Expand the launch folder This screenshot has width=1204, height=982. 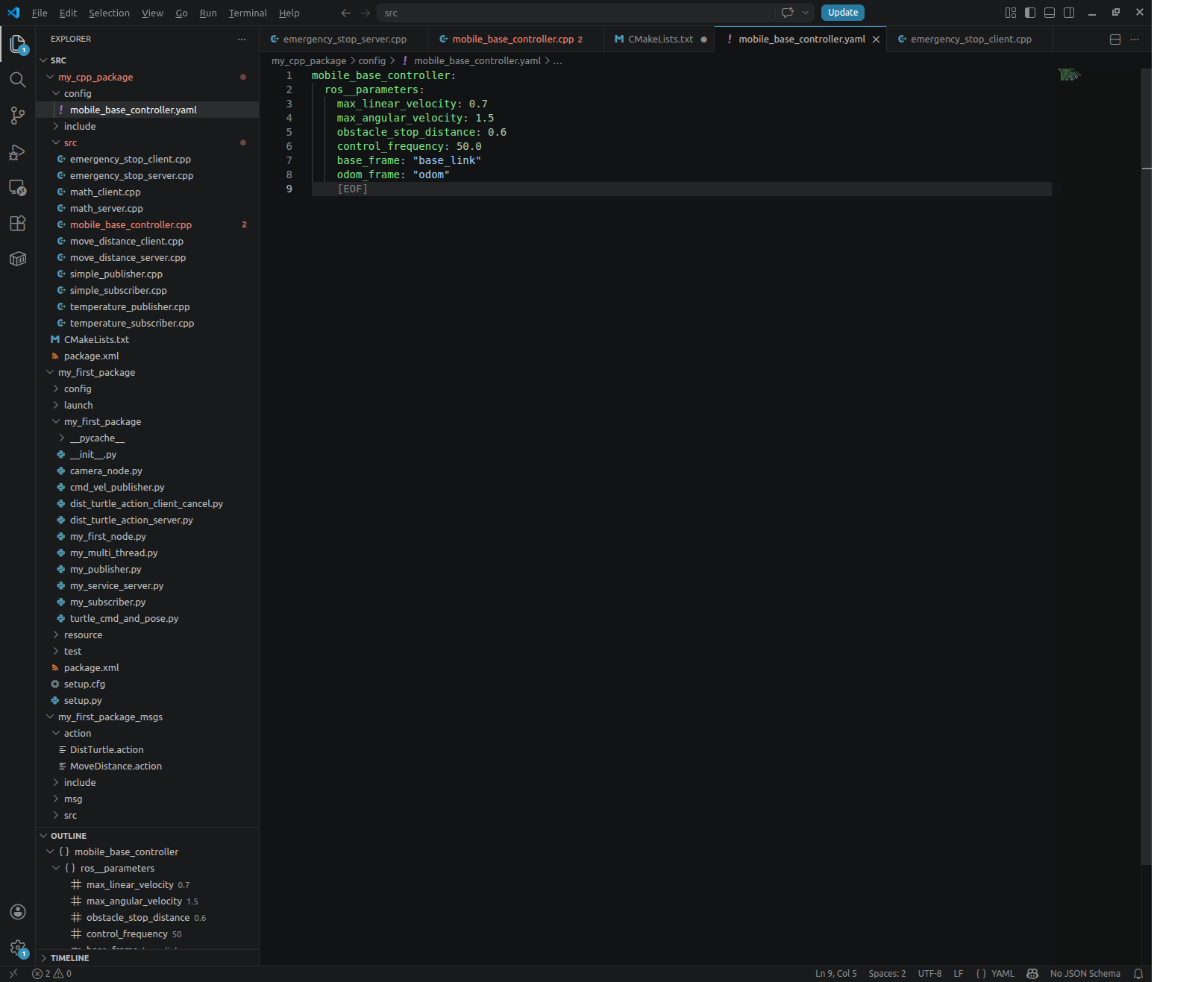pyautogui.click(x=56, y=405)
